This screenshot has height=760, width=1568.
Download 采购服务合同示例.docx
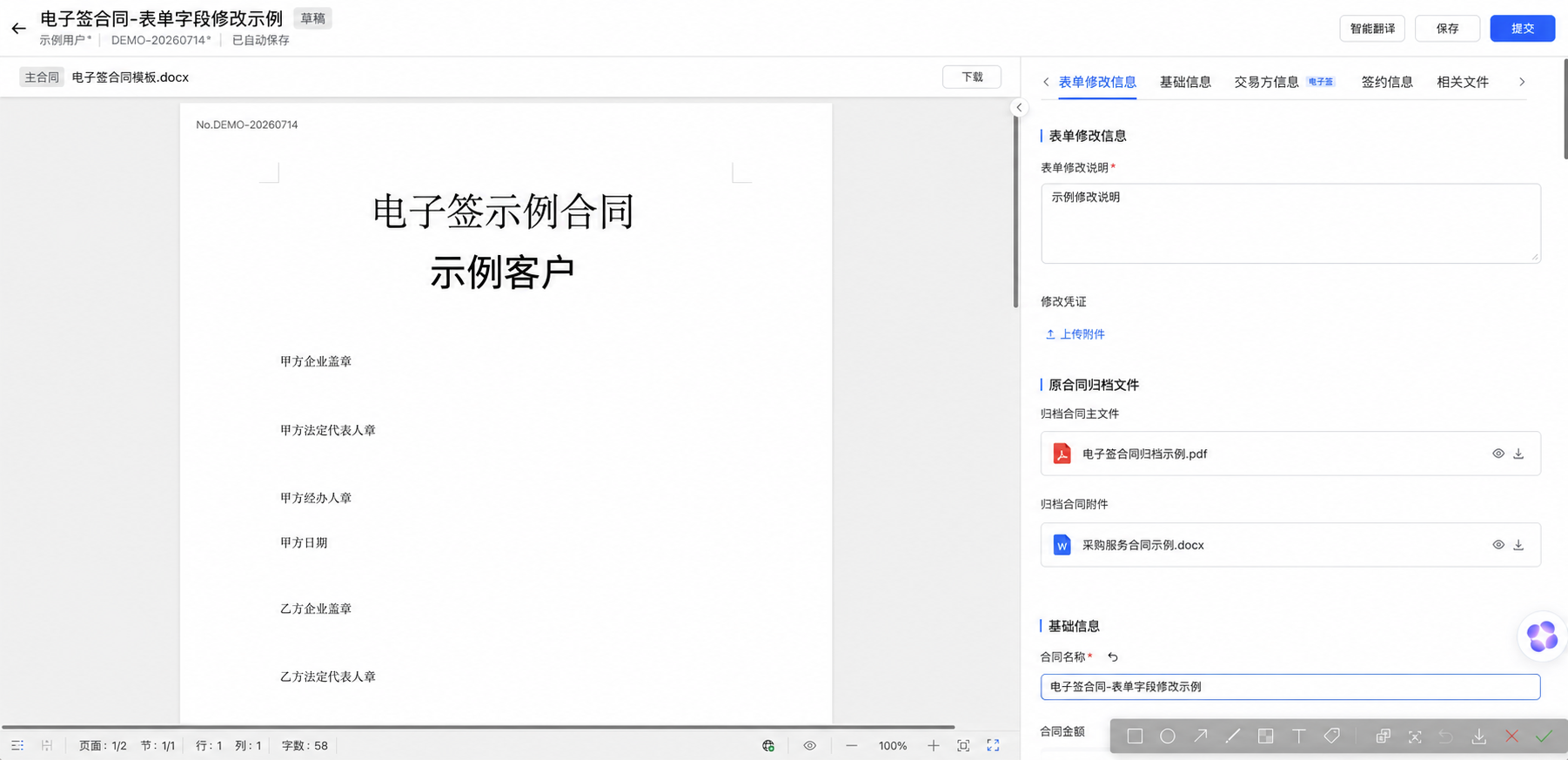tap(1518, 545)
